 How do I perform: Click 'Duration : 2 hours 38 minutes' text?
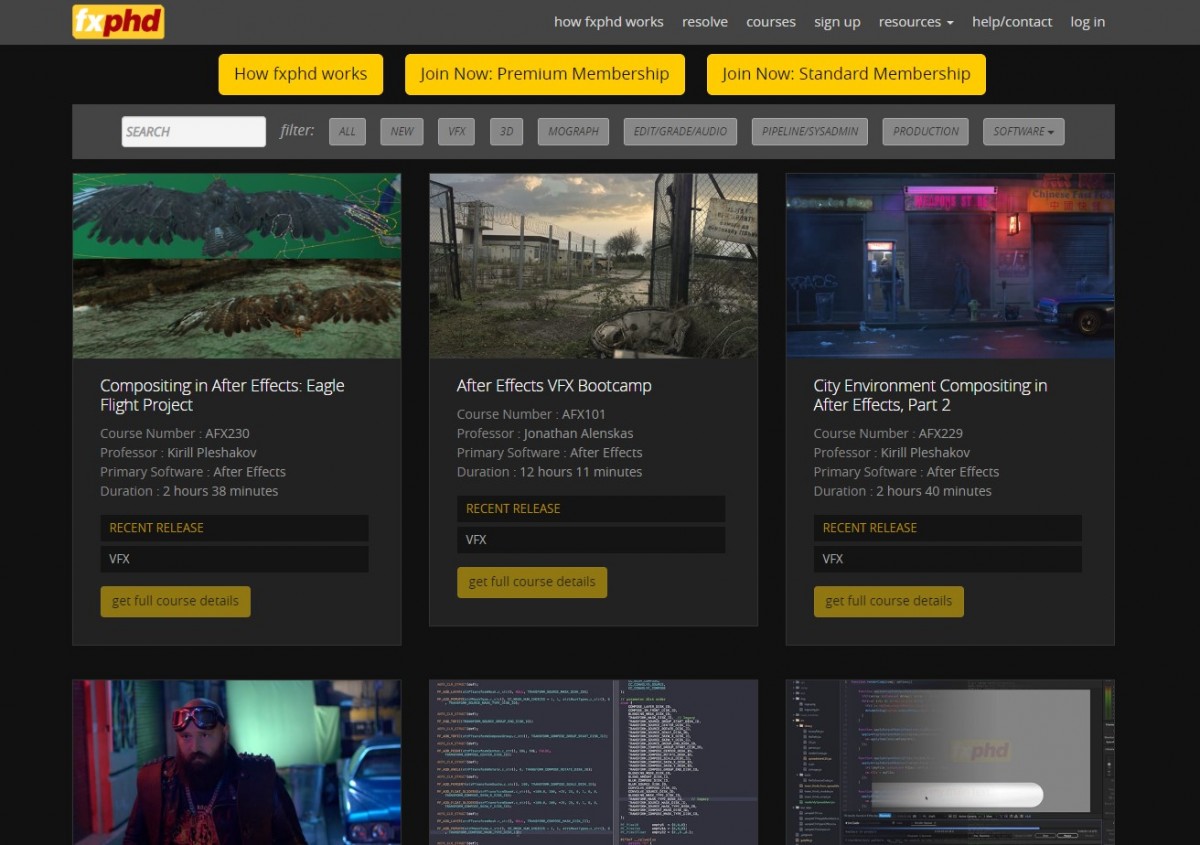pos(189,491)
